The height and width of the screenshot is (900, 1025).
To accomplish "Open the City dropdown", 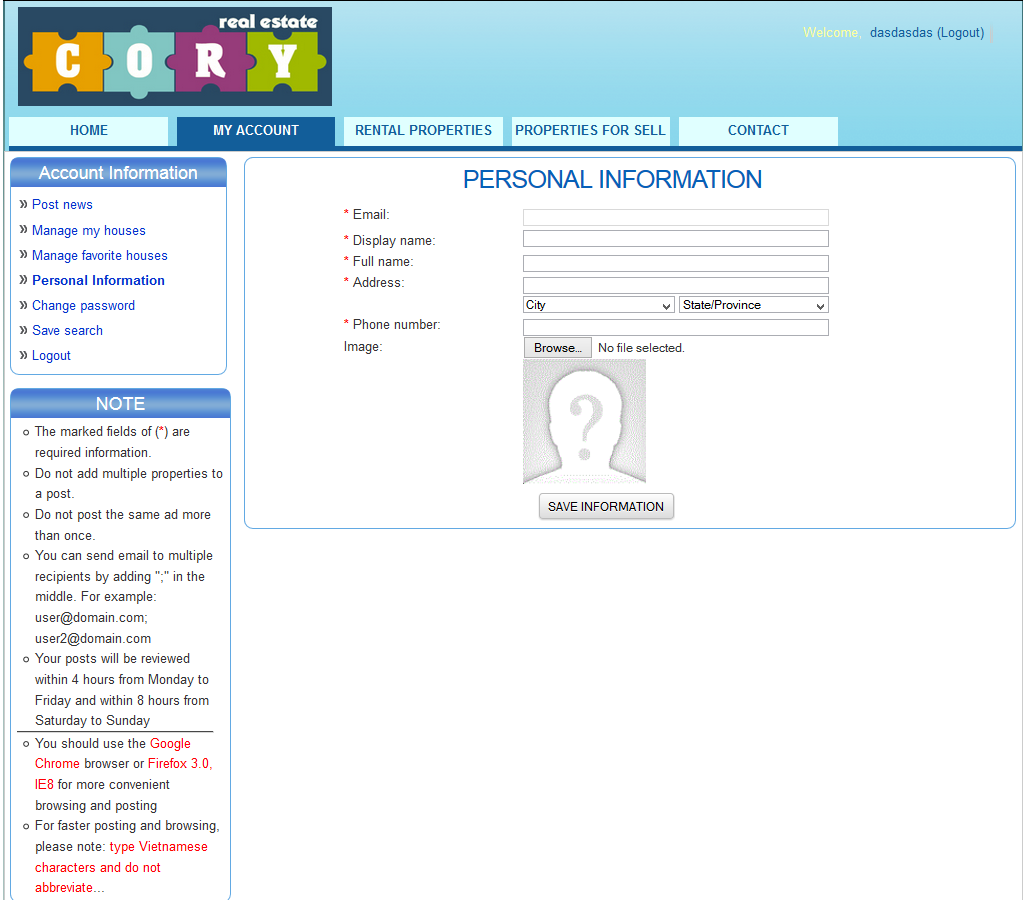I will [x=598, y=305].
